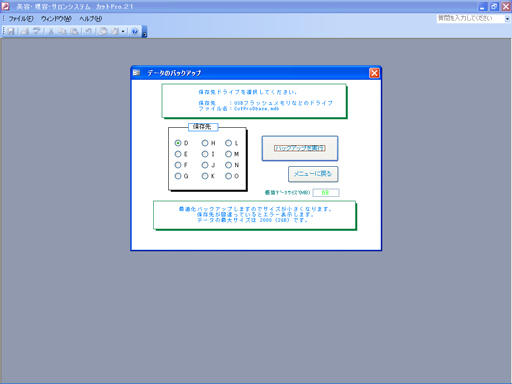Click the Paste clipboard icon

74,31
